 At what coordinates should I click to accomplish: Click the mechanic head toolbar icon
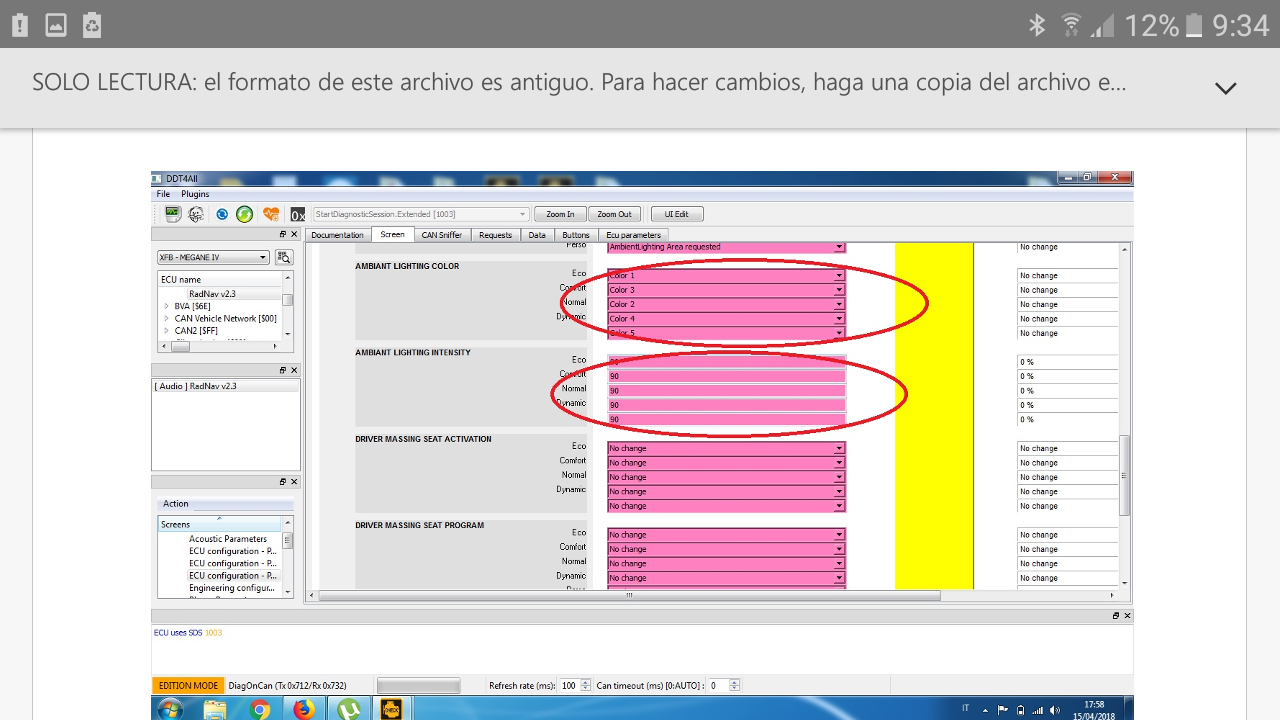[196, 214]
